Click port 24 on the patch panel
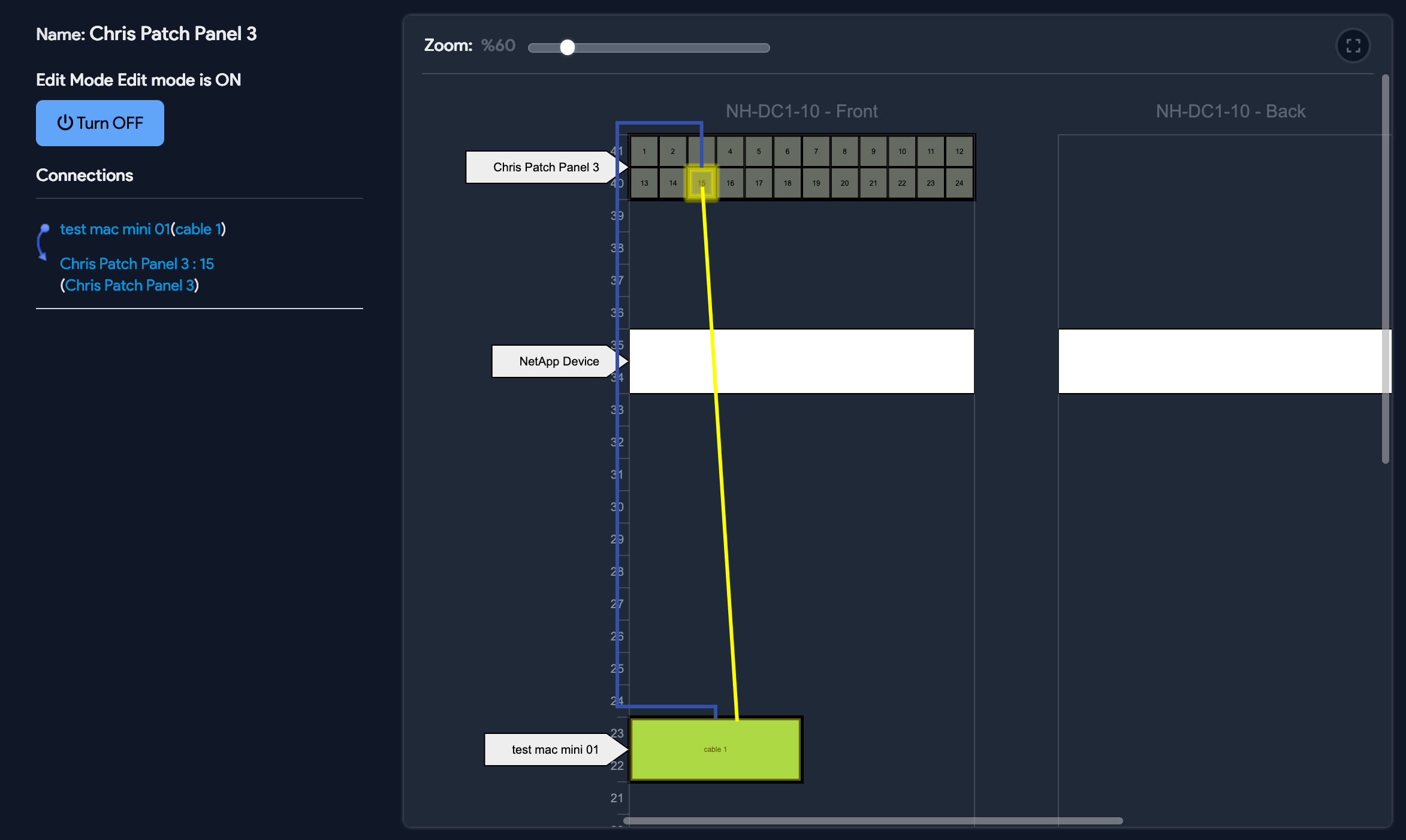This screenshot has height=840, width=1406. pos(959,183)
